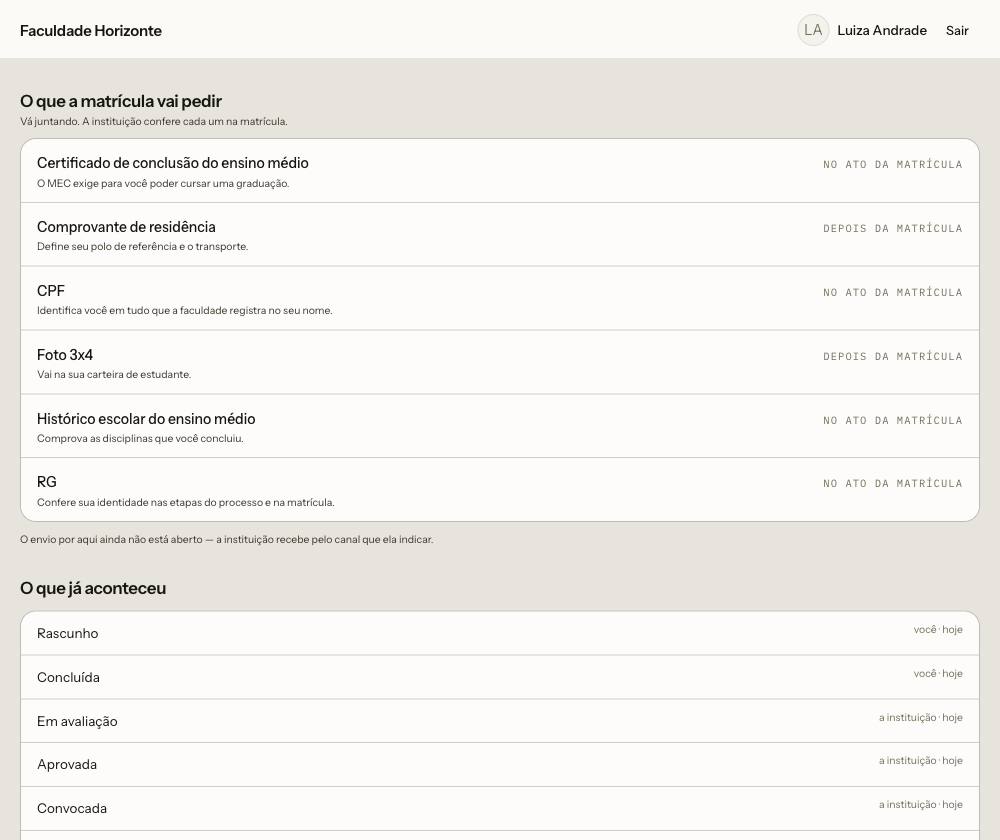The image size is (1000, 840).
Task: Select the 'Comprovante de residência' title
Action: click(126, 227)
